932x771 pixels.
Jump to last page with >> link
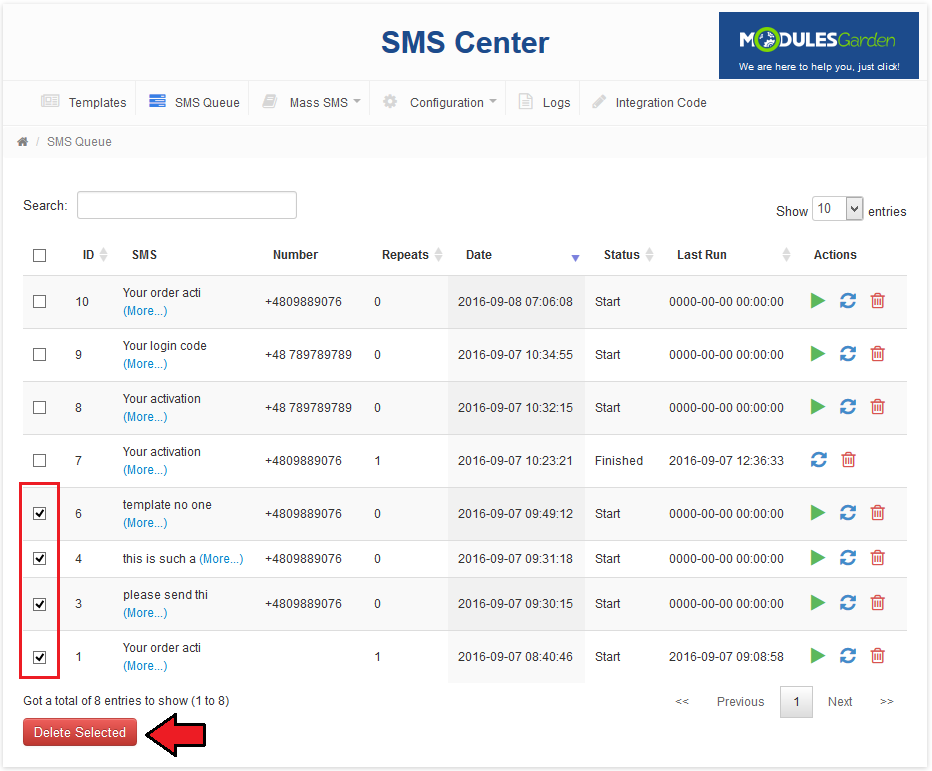(x=886, y=701)
